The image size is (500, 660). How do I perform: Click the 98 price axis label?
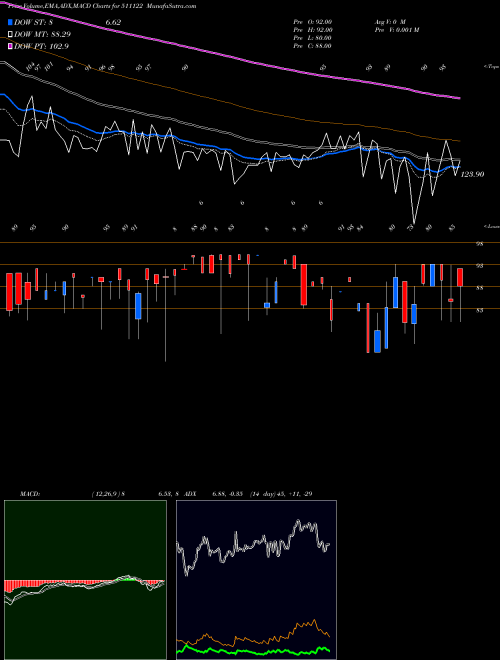coord(479,244)
